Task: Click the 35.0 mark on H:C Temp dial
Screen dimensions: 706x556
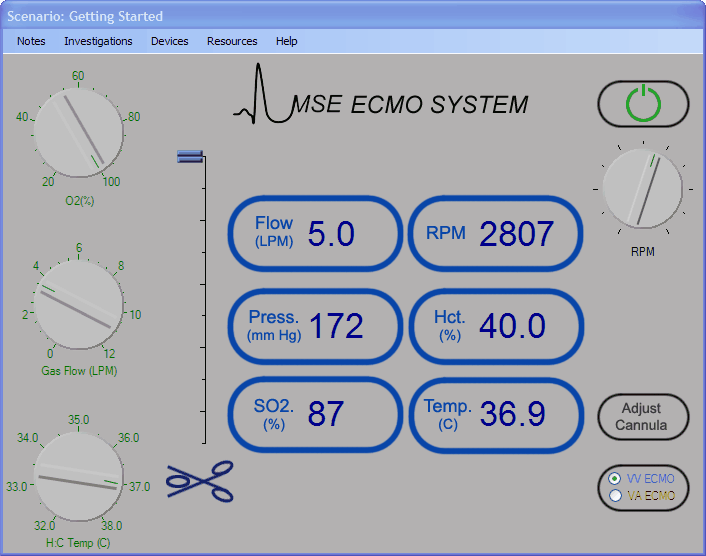Action: (x=79, y=420)
